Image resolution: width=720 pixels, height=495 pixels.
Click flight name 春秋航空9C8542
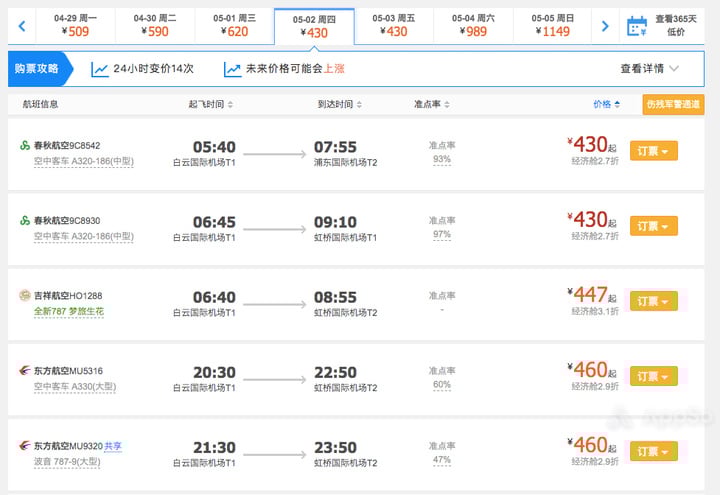point(67,146)
